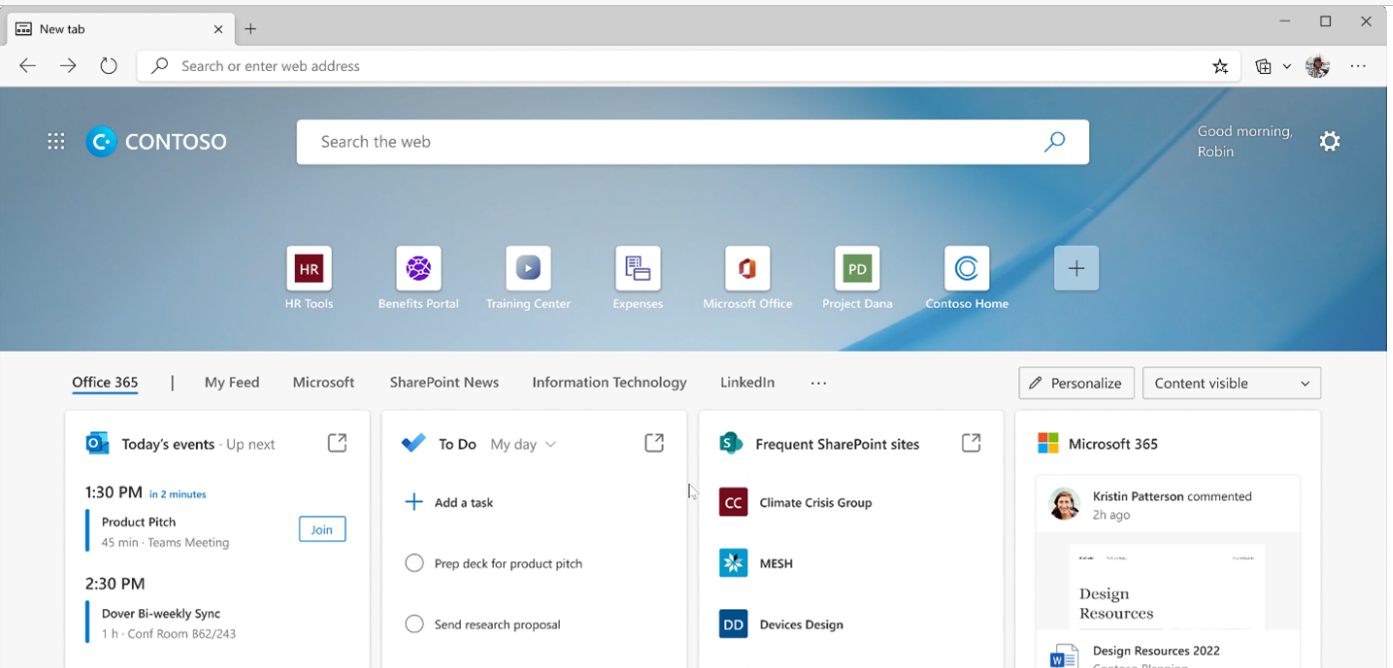
Task: Open the Information Technology tab
Action: (x=609, y=382)
